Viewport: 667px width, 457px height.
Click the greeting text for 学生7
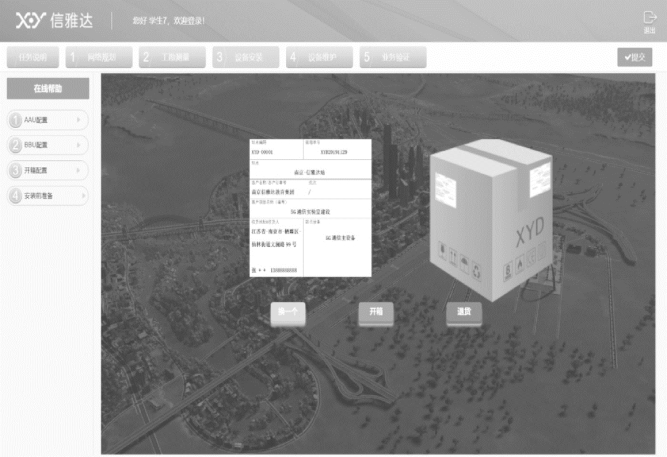pos(168,20)
